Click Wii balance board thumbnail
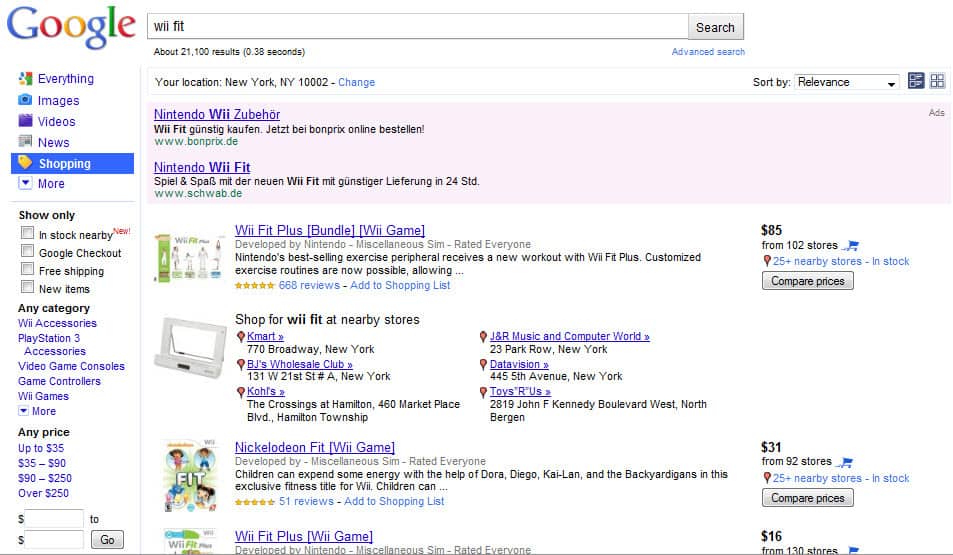 point(189,346)
